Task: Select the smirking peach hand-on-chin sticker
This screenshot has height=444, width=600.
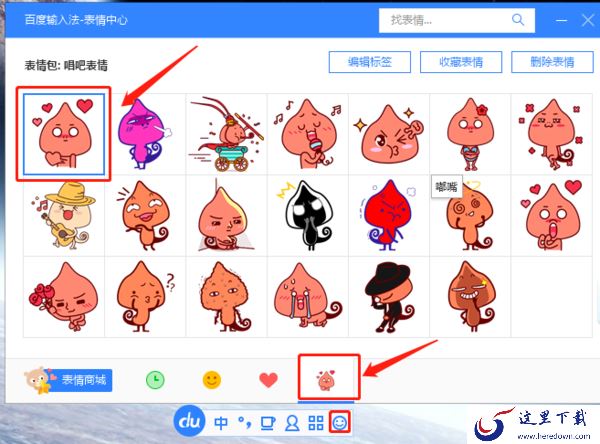Action: point(145,215)
